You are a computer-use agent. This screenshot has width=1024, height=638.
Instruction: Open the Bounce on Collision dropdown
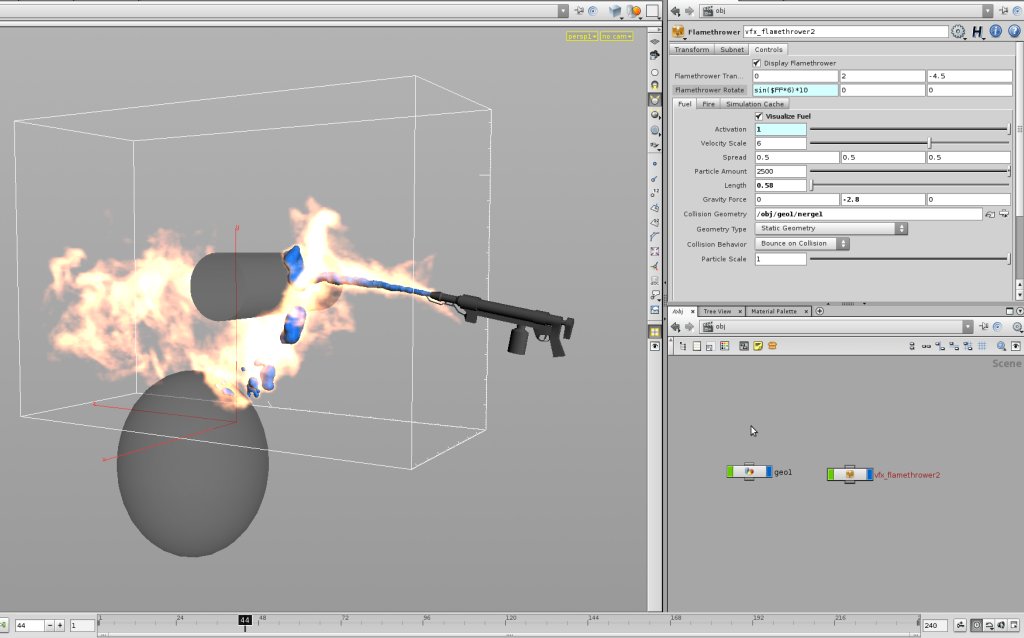click(843, 243)
